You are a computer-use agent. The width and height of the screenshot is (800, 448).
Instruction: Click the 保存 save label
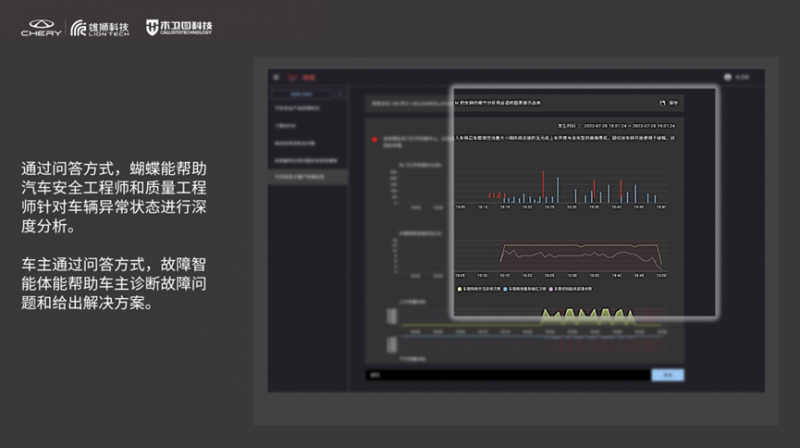[673, 103]
